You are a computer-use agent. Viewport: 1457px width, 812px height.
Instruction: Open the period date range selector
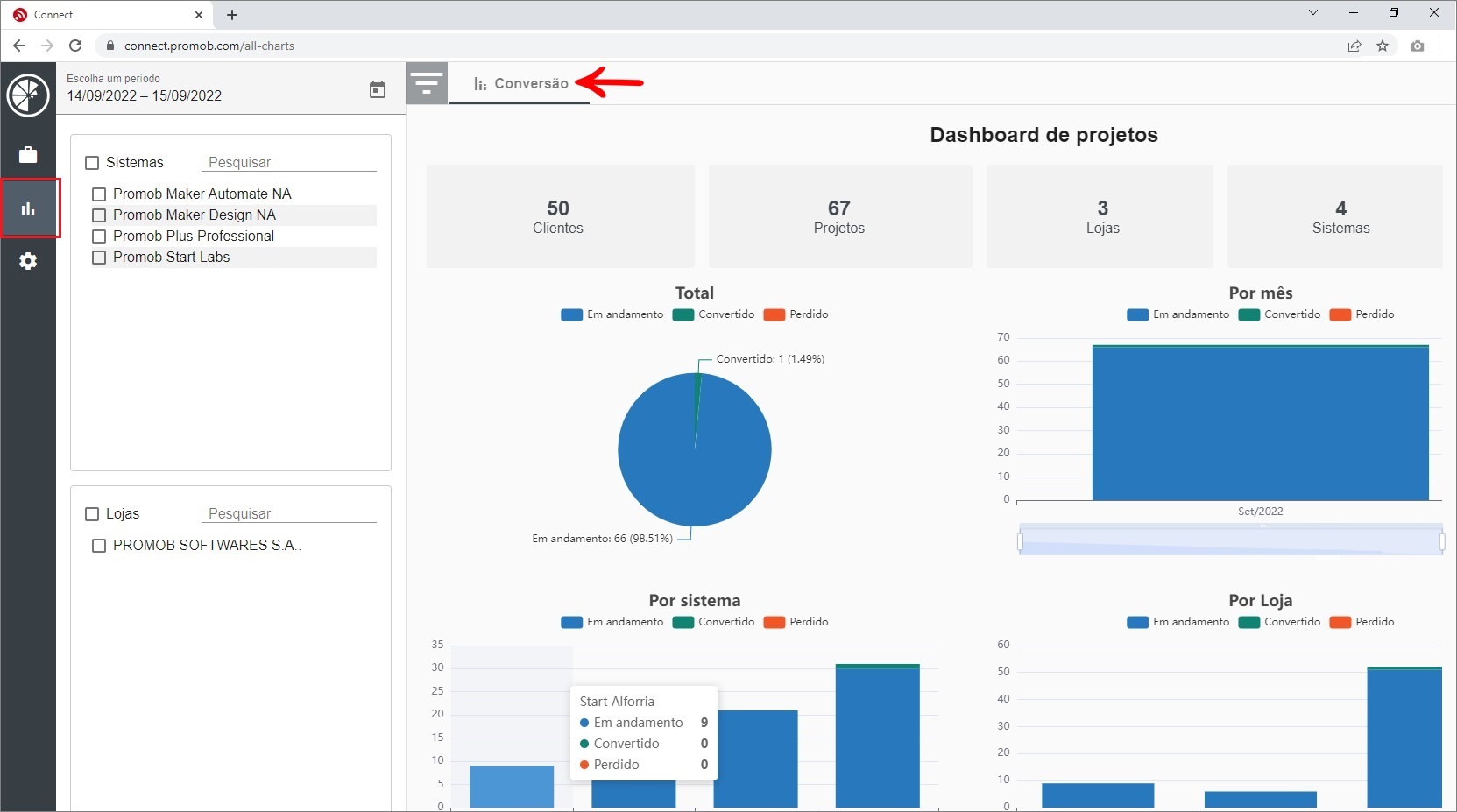point(145,95)
